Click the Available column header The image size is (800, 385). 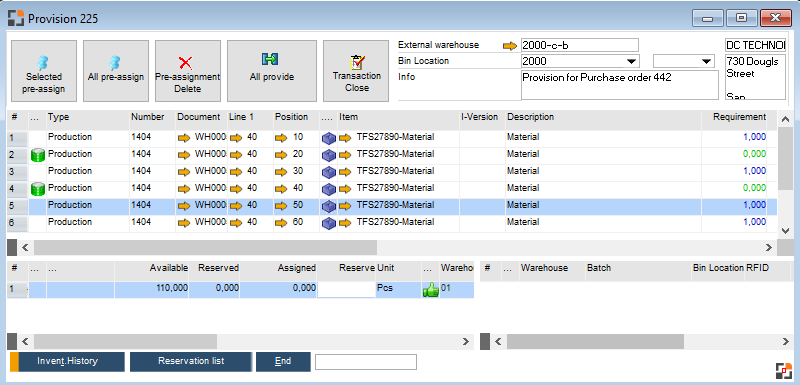152,268
